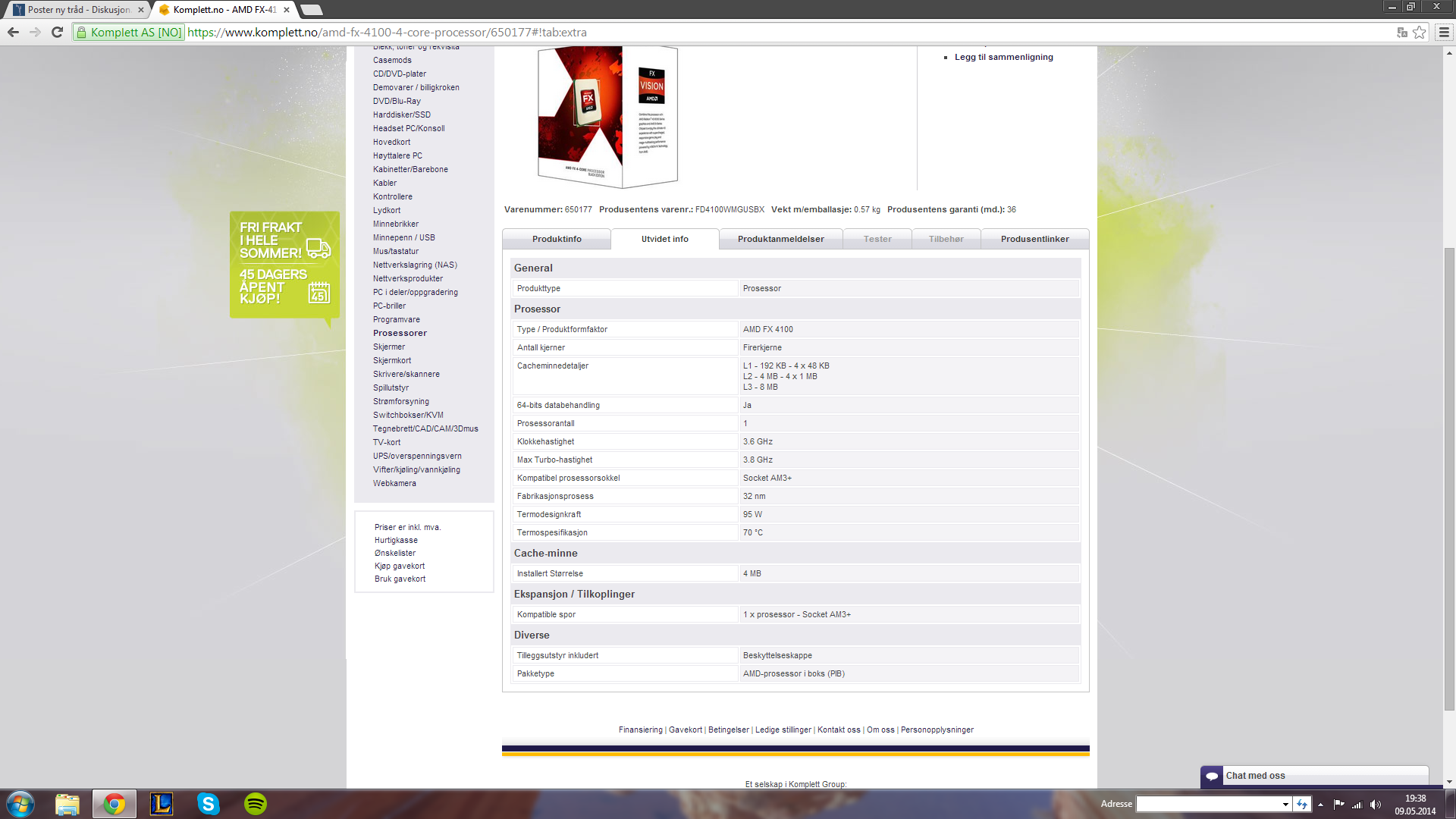Open the Tilbehør tab

pyautogui.click(x=946, y=239)
